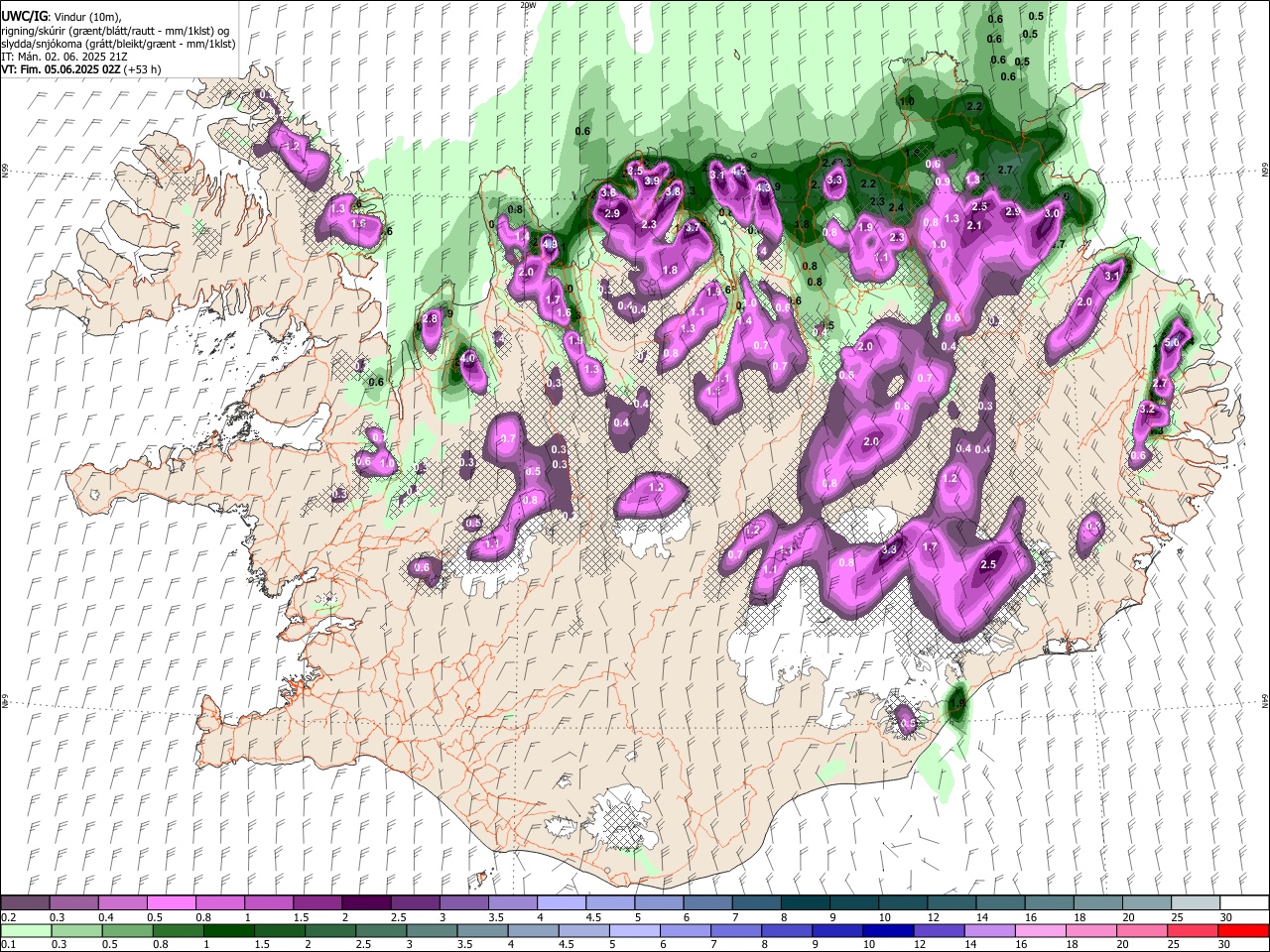The width and height of the screenshot is (1270, 952).
Task: Click upper-row swatch between 1 and 1.5
Action: pos(269,903)
